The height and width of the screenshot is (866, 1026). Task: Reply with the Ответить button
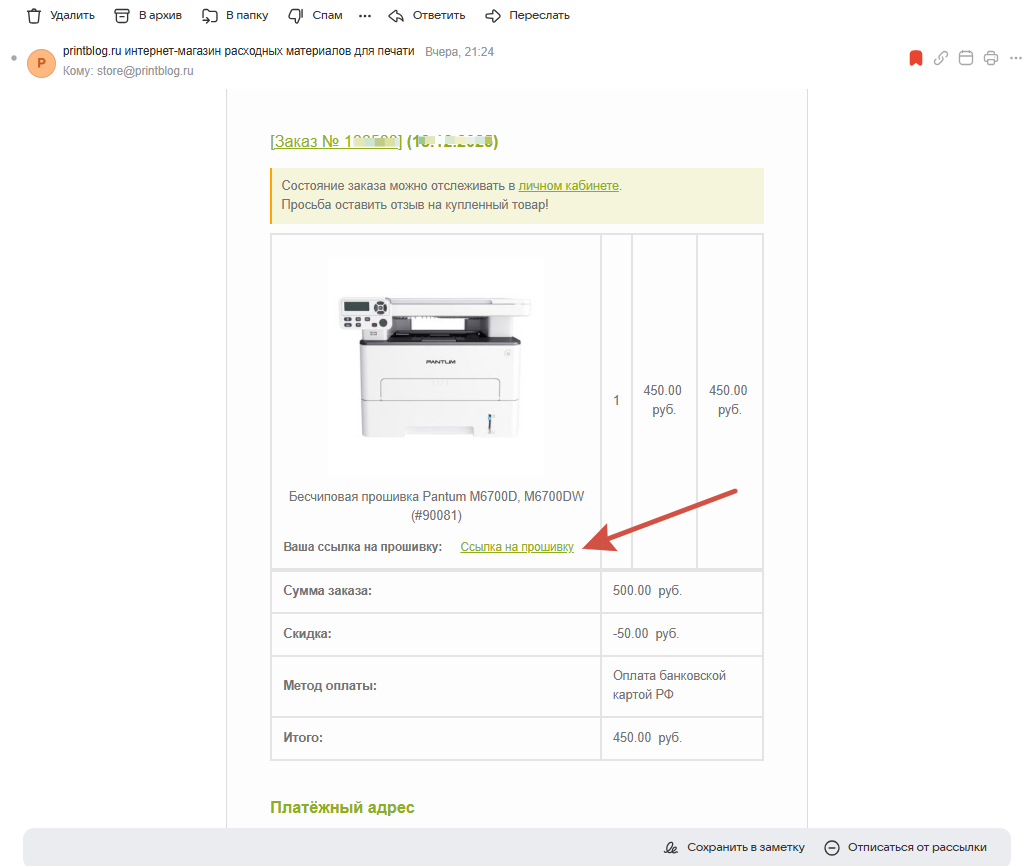click(x=426, y=16)
